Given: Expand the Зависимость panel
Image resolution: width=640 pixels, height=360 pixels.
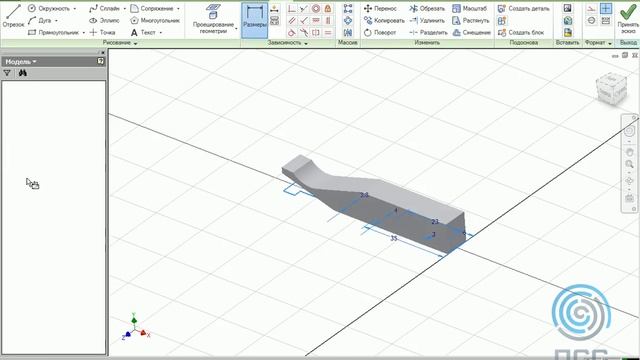Looking at the screenshot, I should coord(288,43).
